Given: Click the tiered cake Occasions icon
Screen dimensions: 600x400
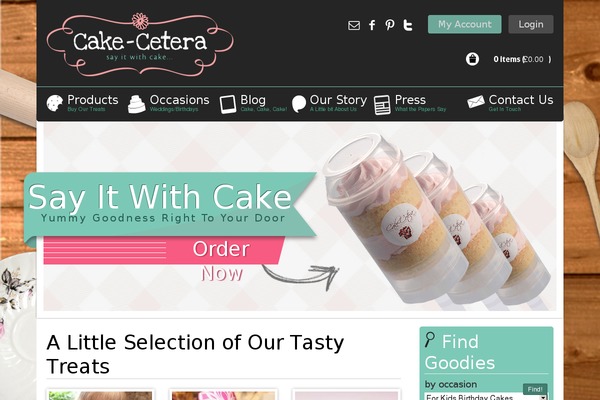Looking at the screenshot, I should point(137,104).
